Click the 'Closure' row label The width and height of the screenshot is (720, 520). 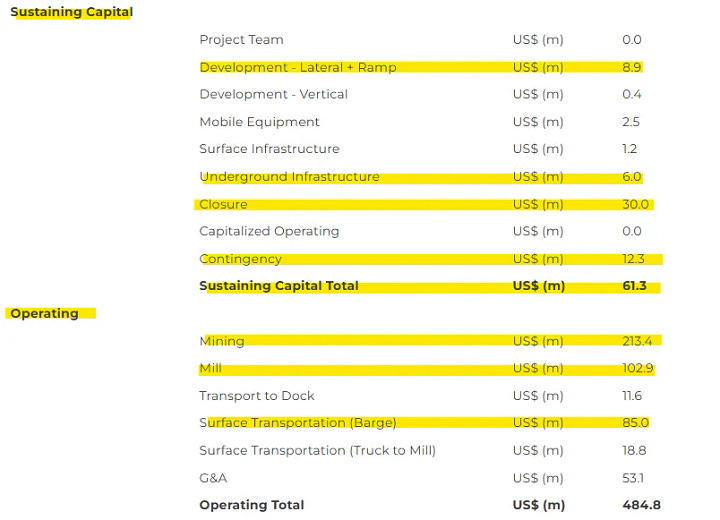223,204
